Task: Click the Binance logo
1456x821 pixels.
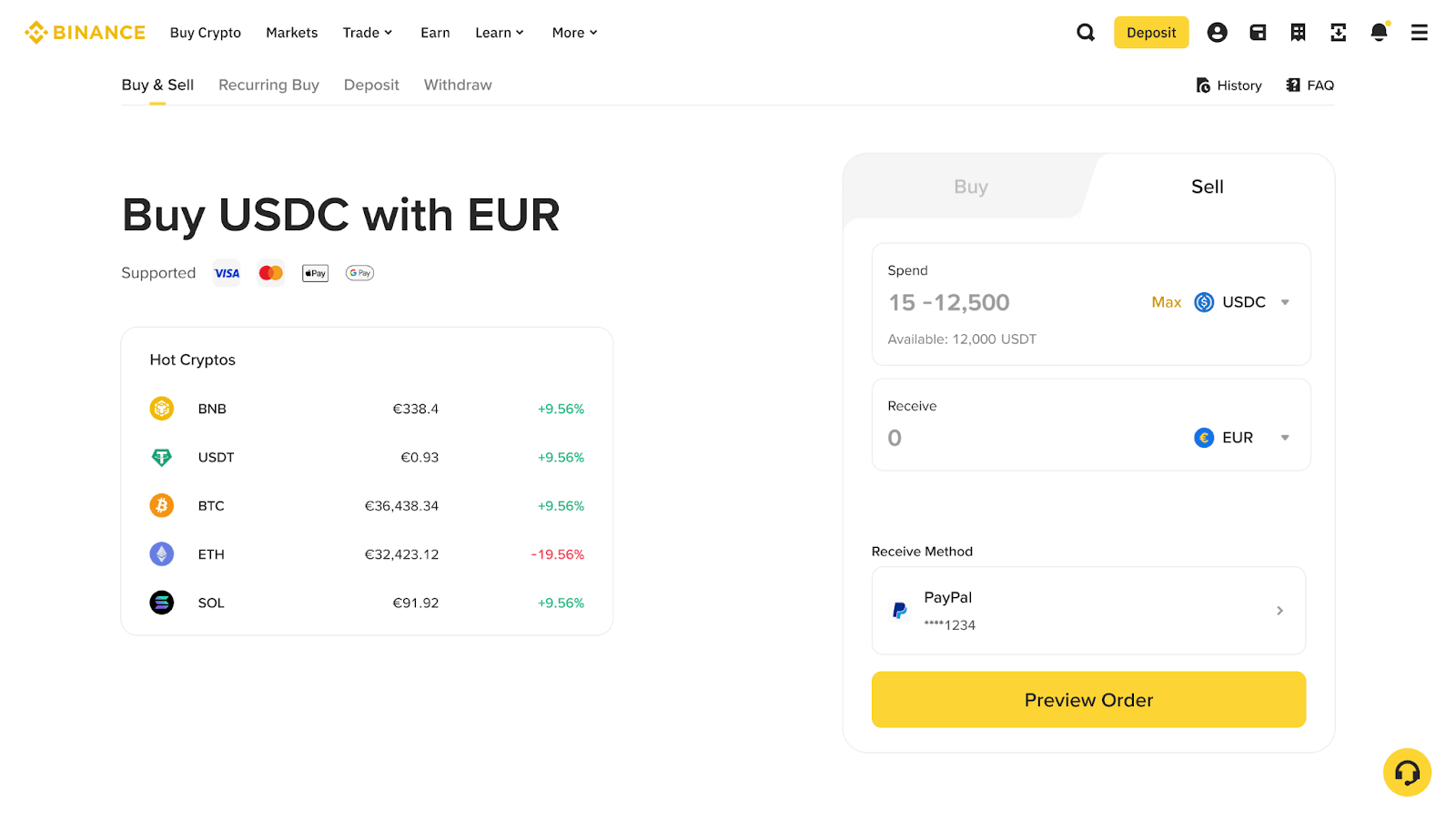Action: (86, 33)
